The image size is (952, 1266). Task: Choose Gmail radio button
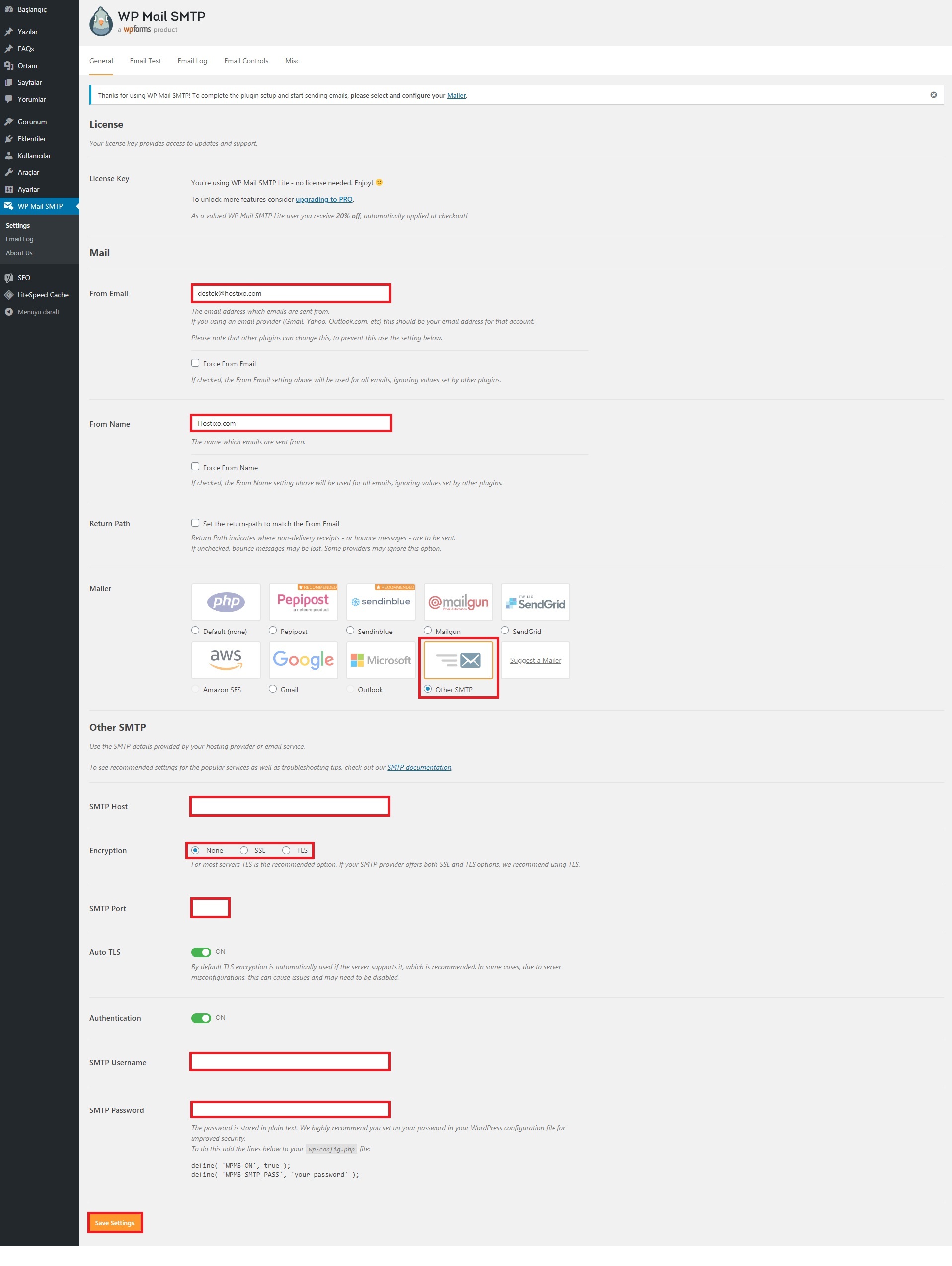tap(273, 689)
